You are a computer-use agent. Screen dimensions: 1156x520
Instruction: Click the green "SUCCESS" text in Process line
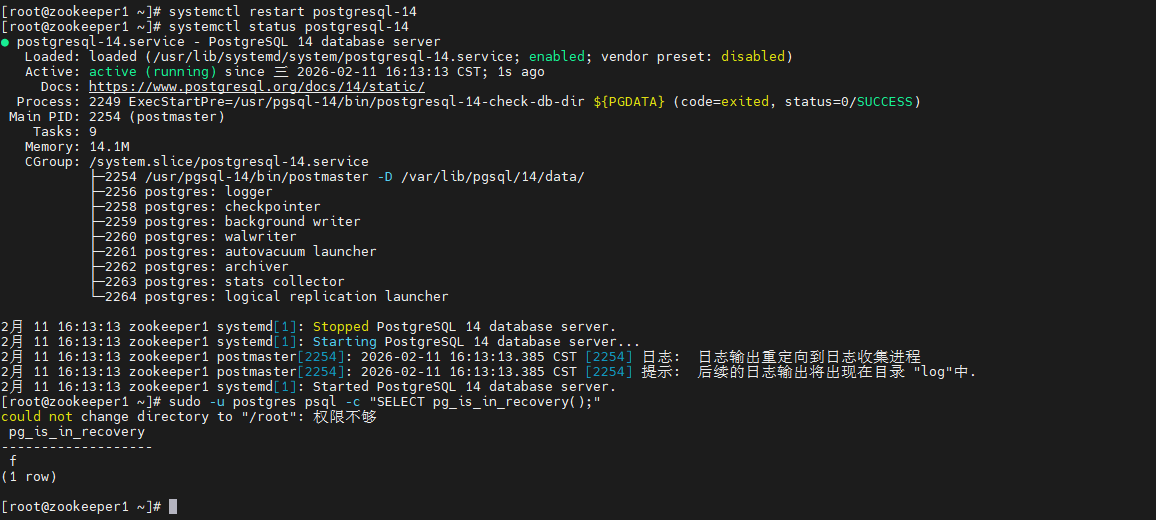[883, 102]
